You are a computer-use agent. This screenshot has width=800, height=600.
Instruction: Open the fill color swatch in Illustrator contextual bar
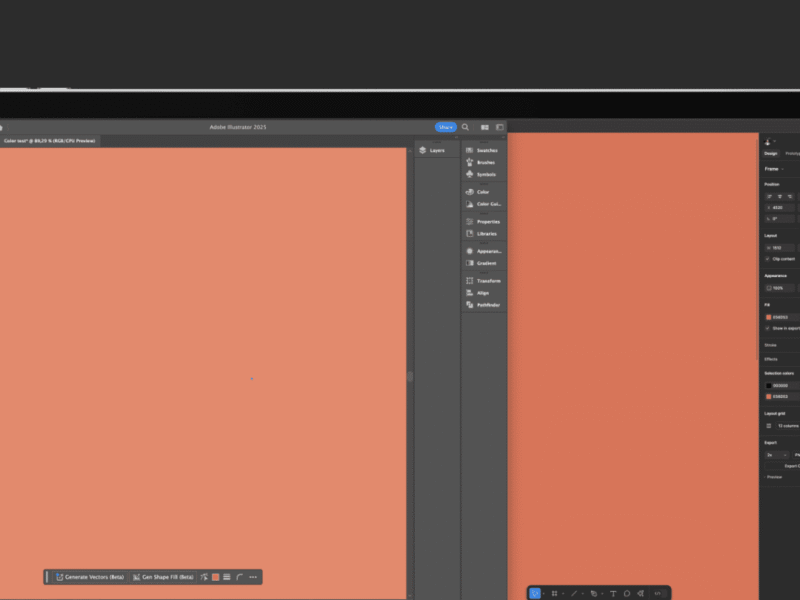pyautogui.click(x=216, y=577)
